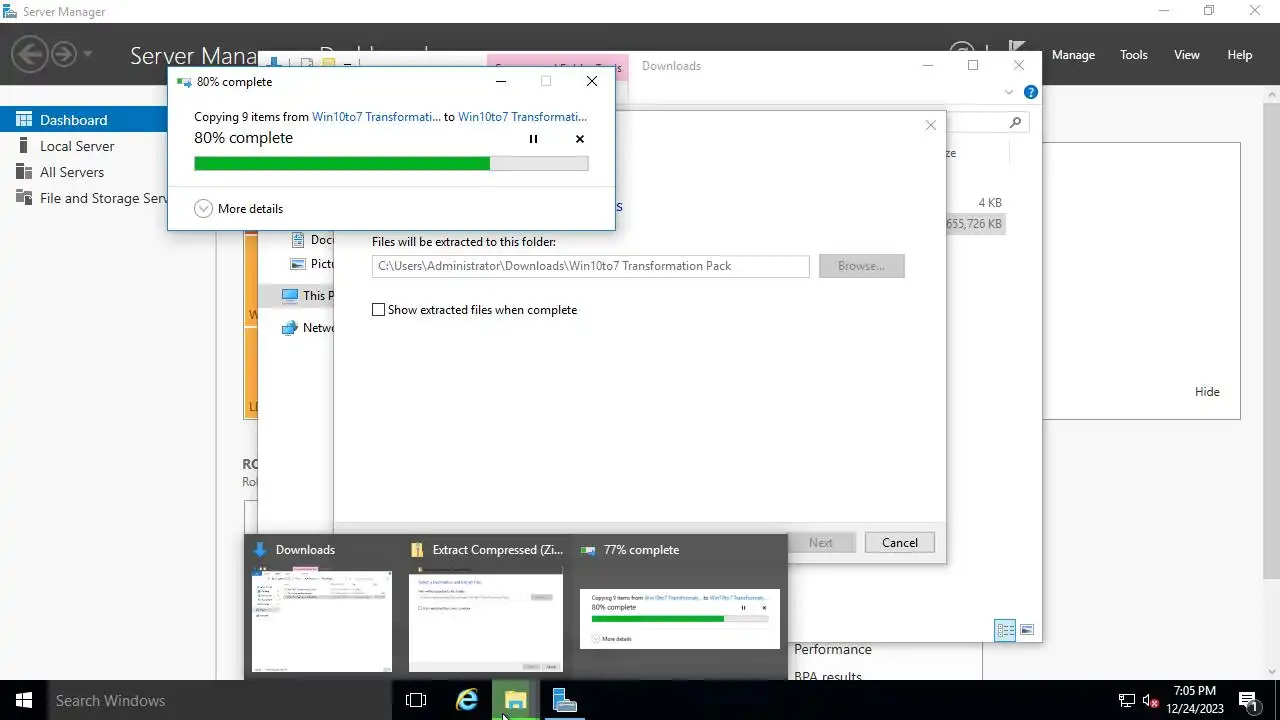Click Dashboard icon in sidebar
The width and height of the screenshot is (1280, 720).
(x=23, y=120)
